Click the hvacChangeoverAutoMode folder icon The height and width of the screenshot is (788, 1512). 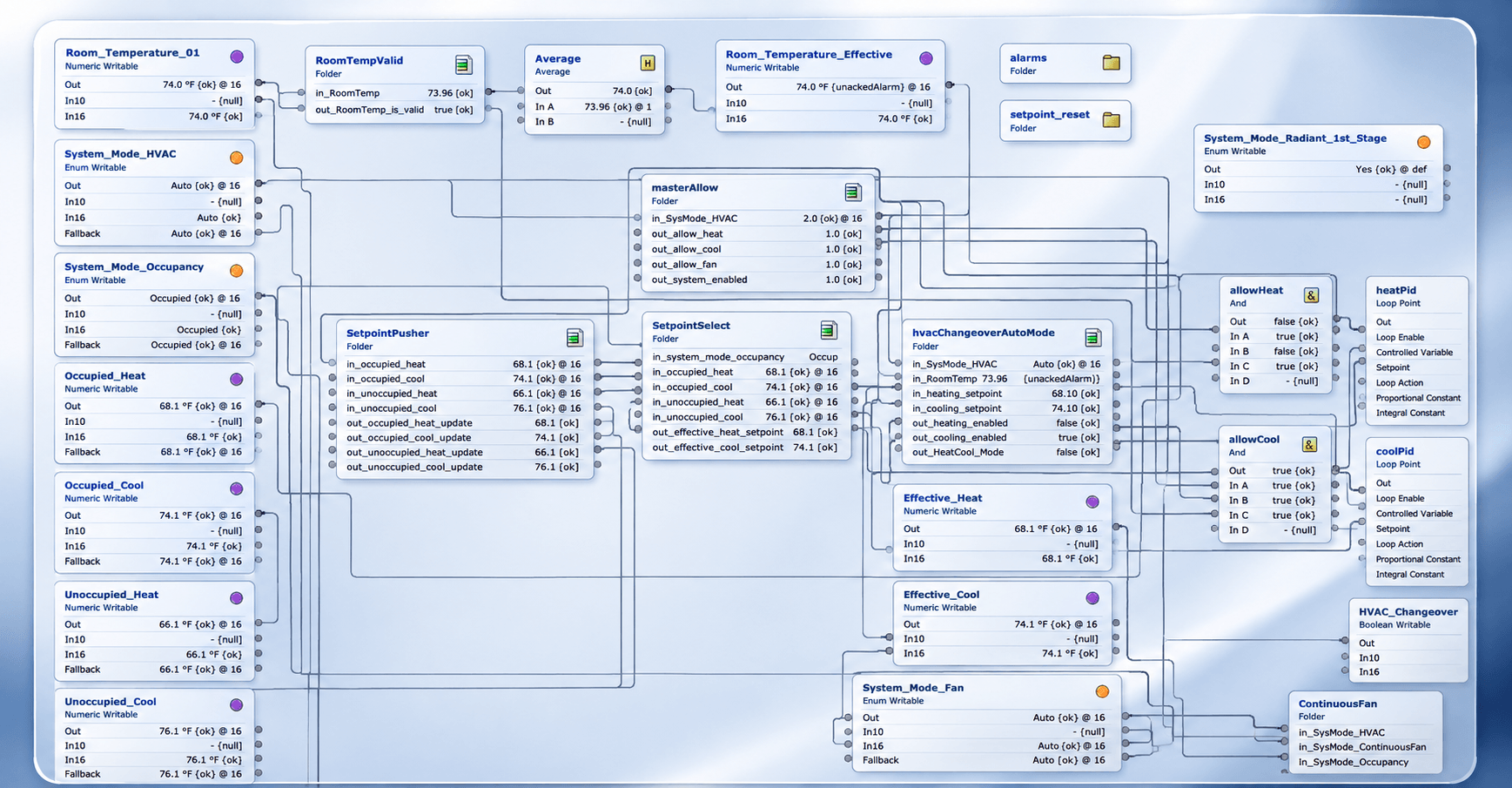[1093, 337]
